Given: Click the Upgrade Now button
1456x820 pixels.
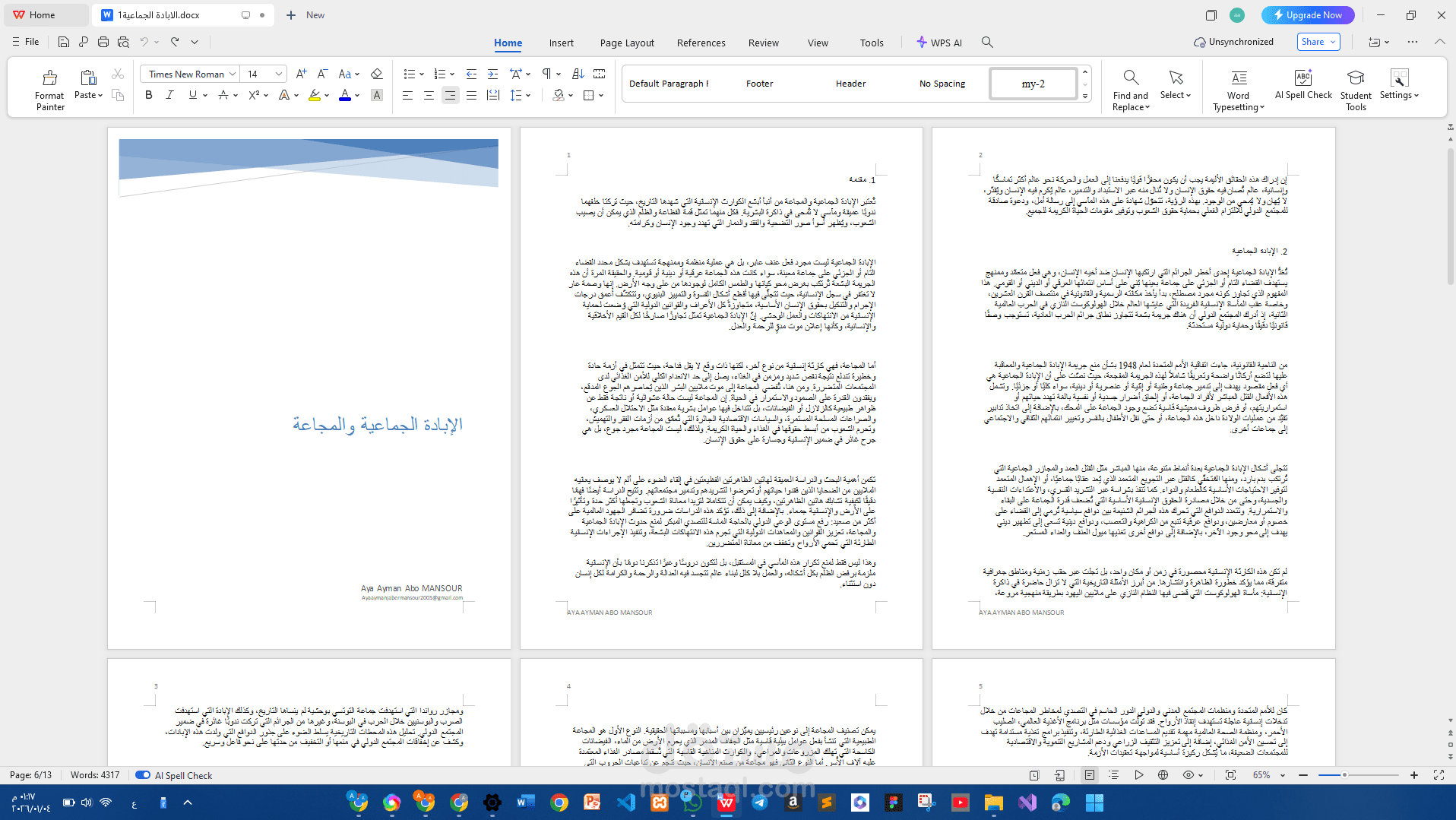Looking at the screenshot, I should tap(1307, 14).
